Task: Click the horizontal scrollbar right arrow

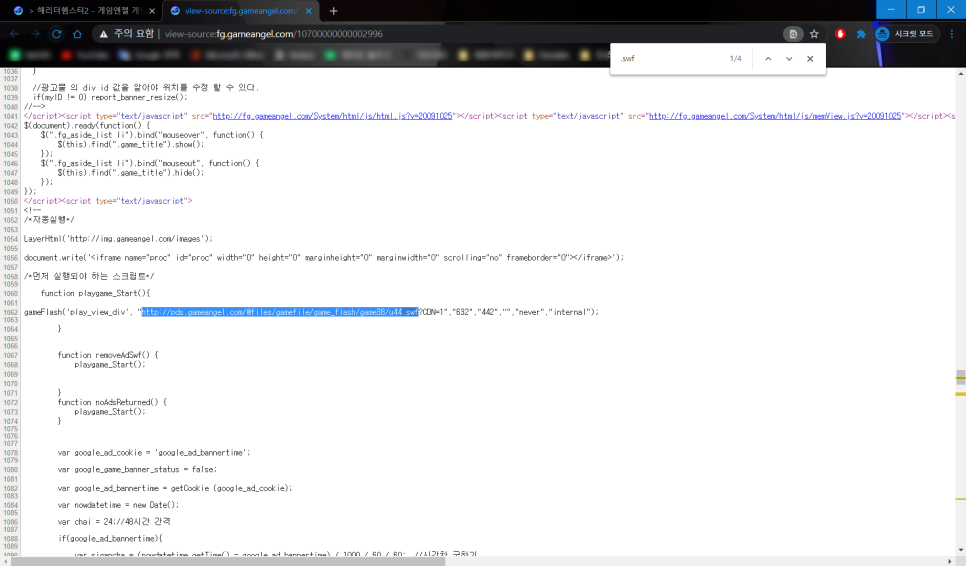Action: pyautogui.click(x=951, y=561)
